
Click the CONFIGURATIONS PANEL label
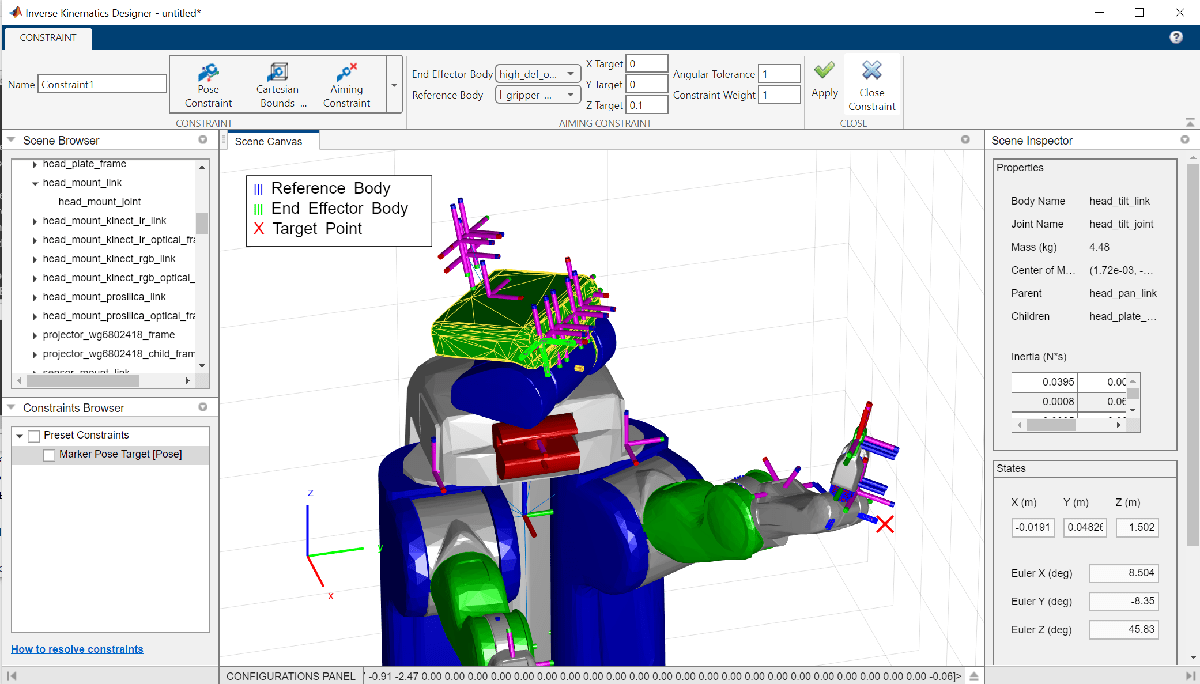[290, 676]
